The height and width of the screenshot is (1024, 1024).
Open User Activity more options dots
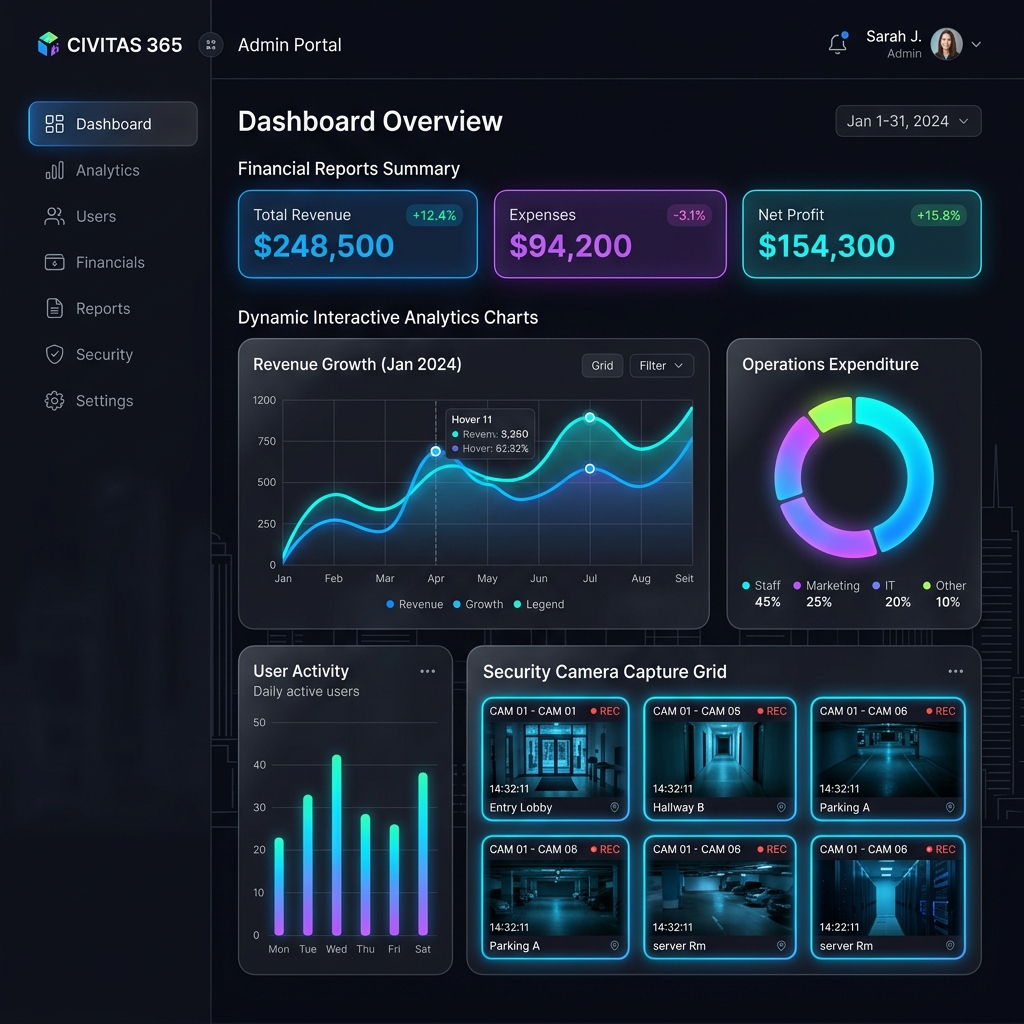pos(428,671)
